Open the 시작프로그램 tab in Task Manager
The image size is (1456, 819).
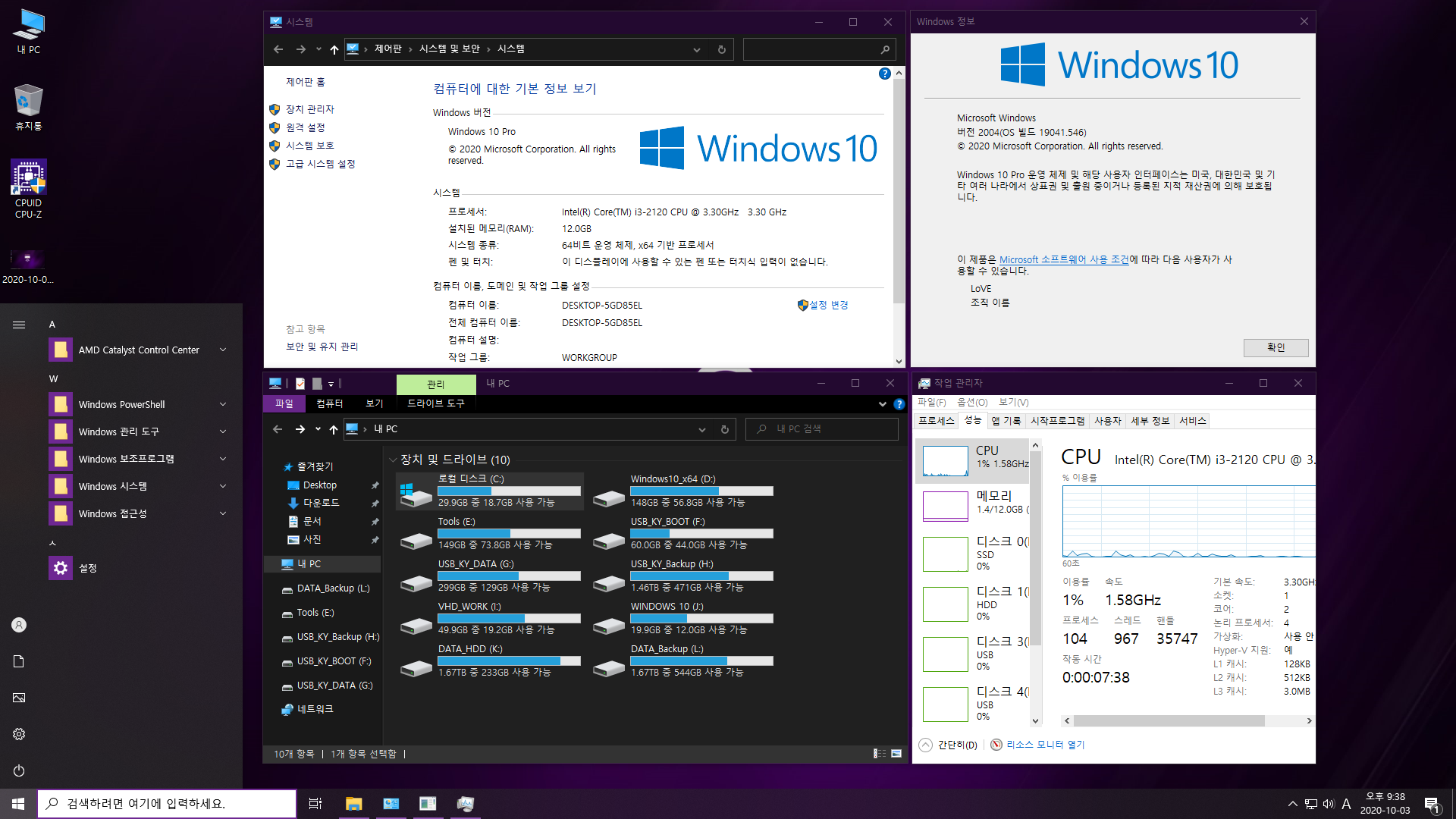tap(1057, 421)
